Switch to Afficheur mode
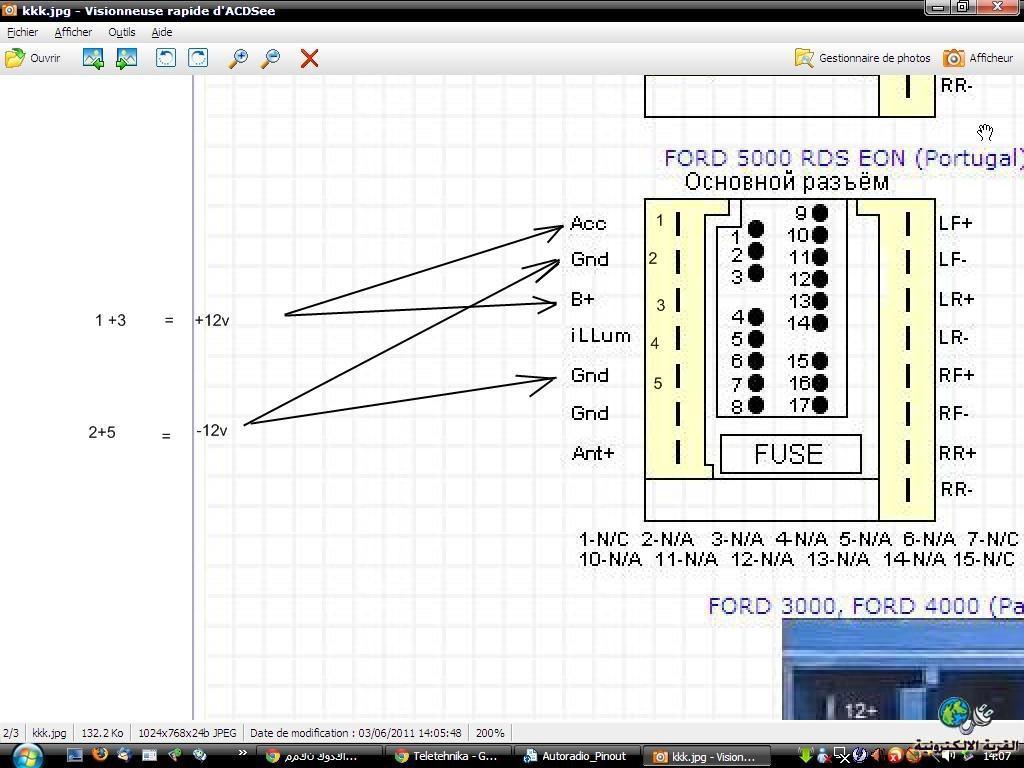Screen dimensions: 1024x768 (978, 58)
